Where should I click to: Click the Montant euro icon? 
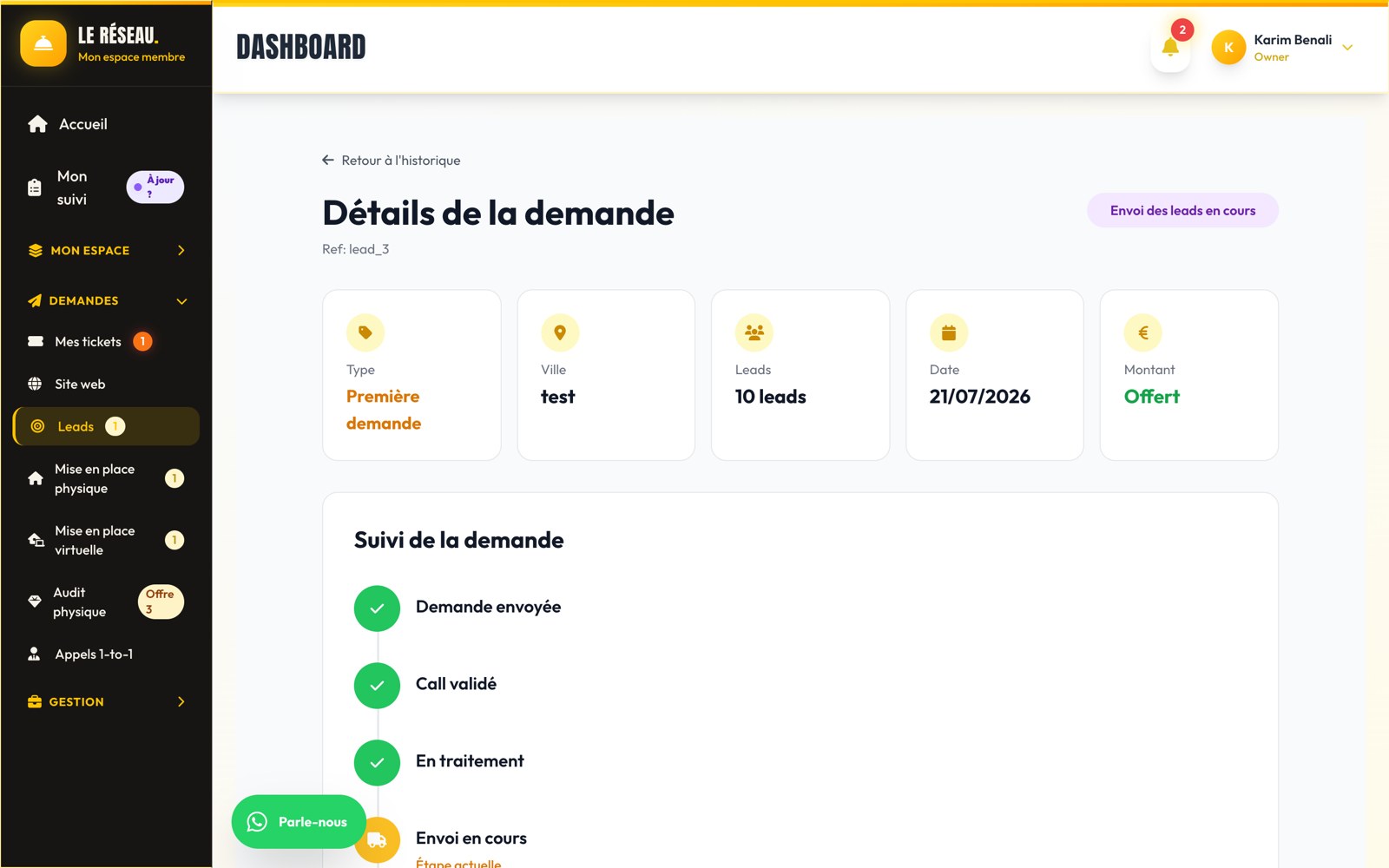pos(1143,332)
